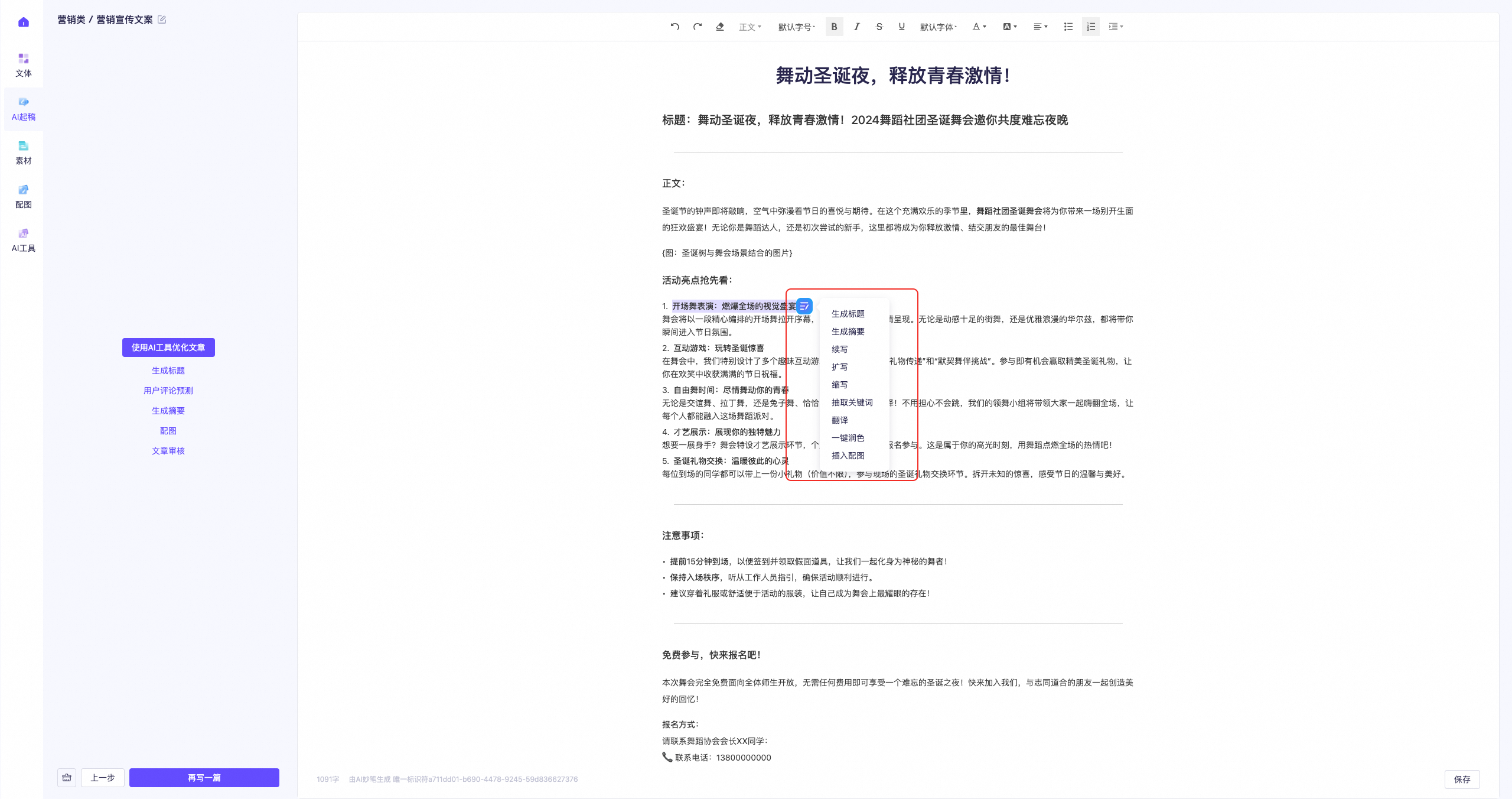Viewport: 1512px width, 799px height.
Task: Click the 上一步 button
Action: pos(103,778)
